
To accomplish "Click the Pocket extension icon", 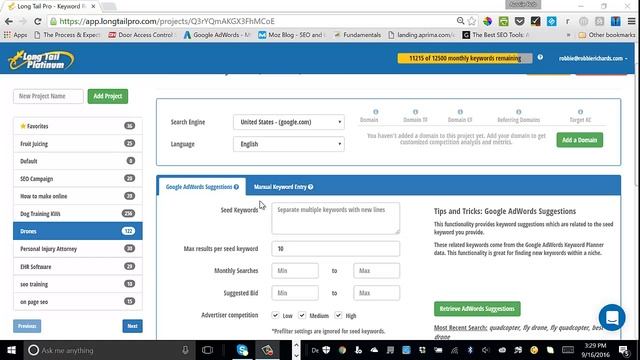I will (519, 21).
